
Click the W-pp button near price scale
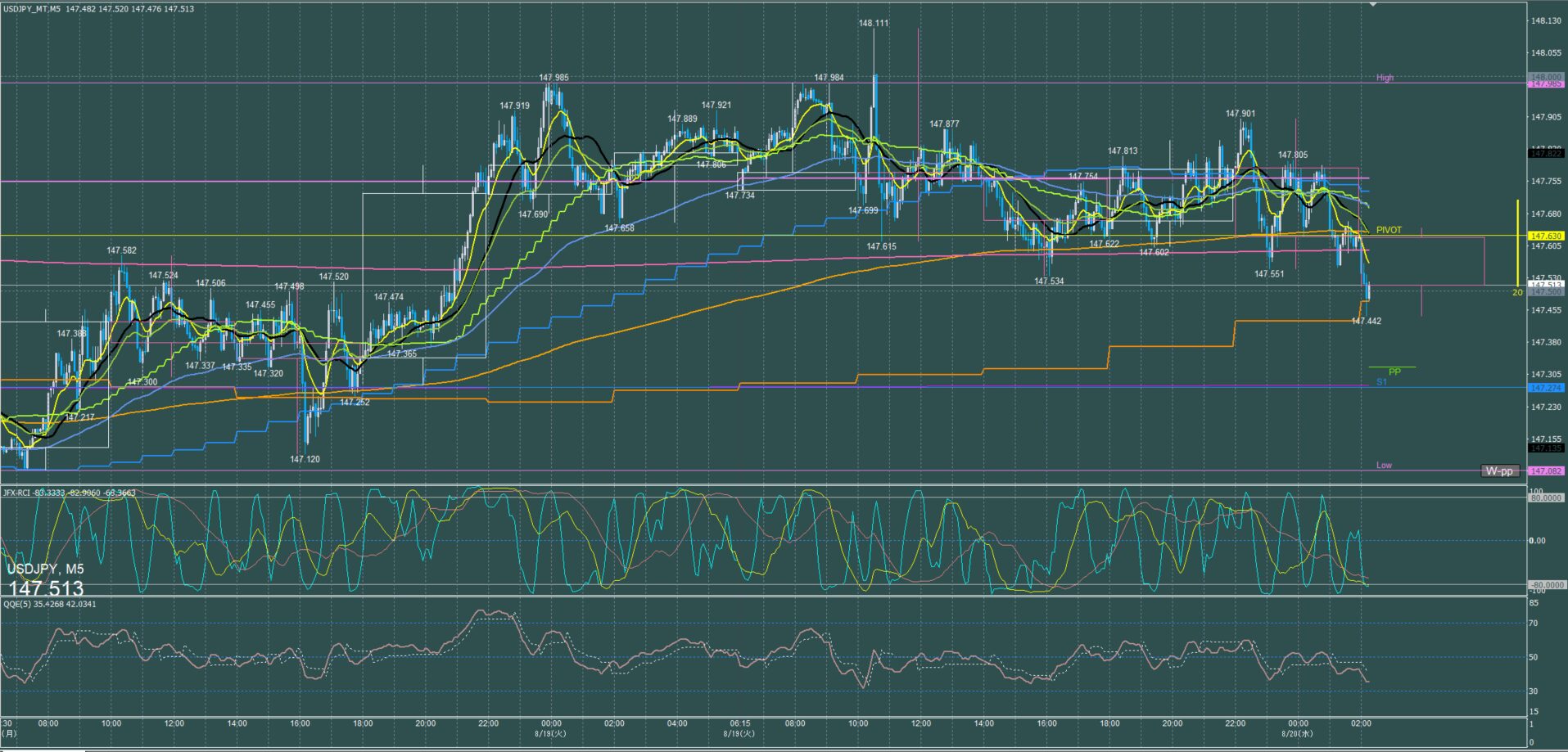tap(1499, 471)
